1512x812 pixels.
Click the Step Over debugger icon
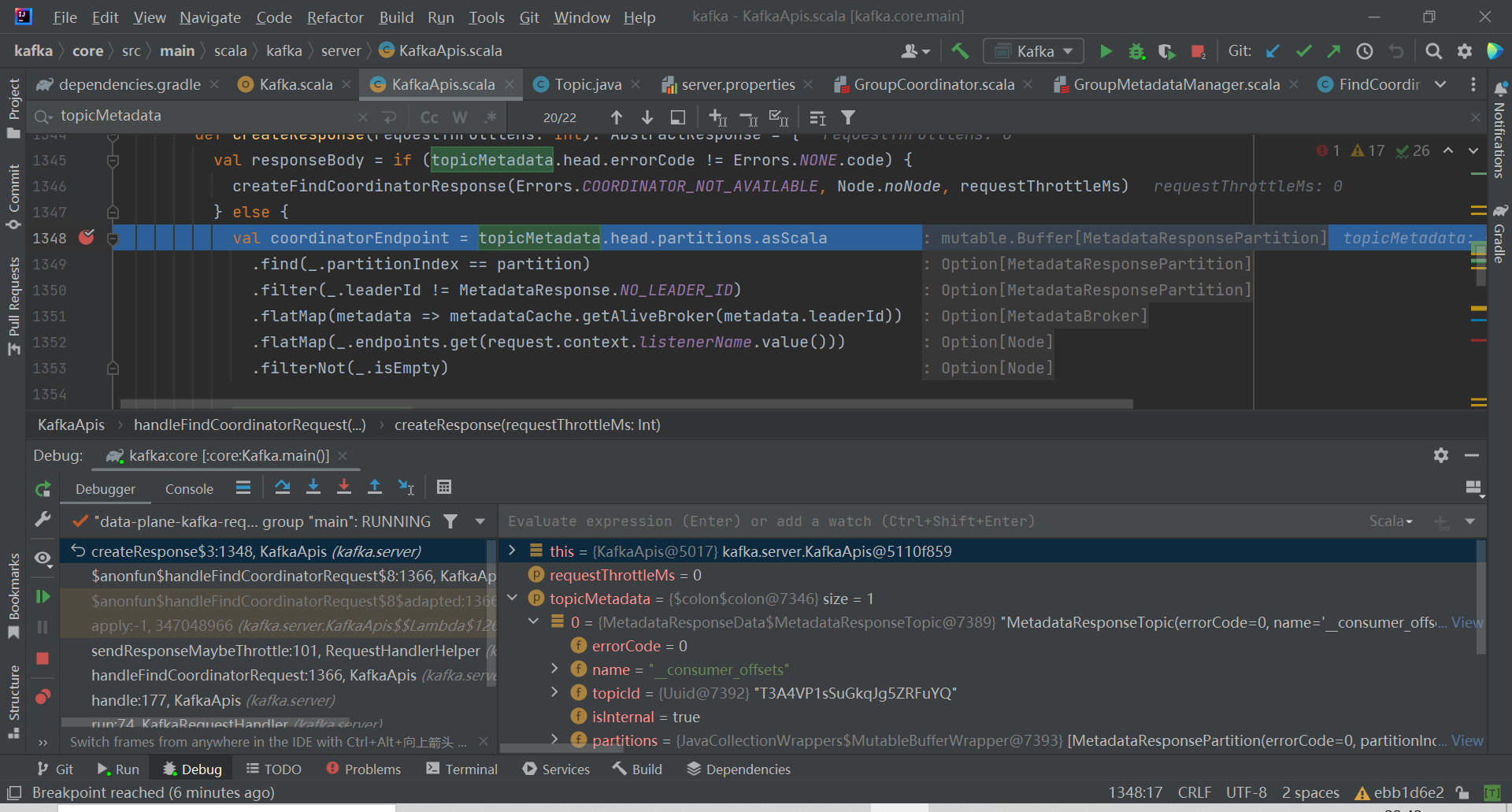pyautogui.click(x=282, y=488)
